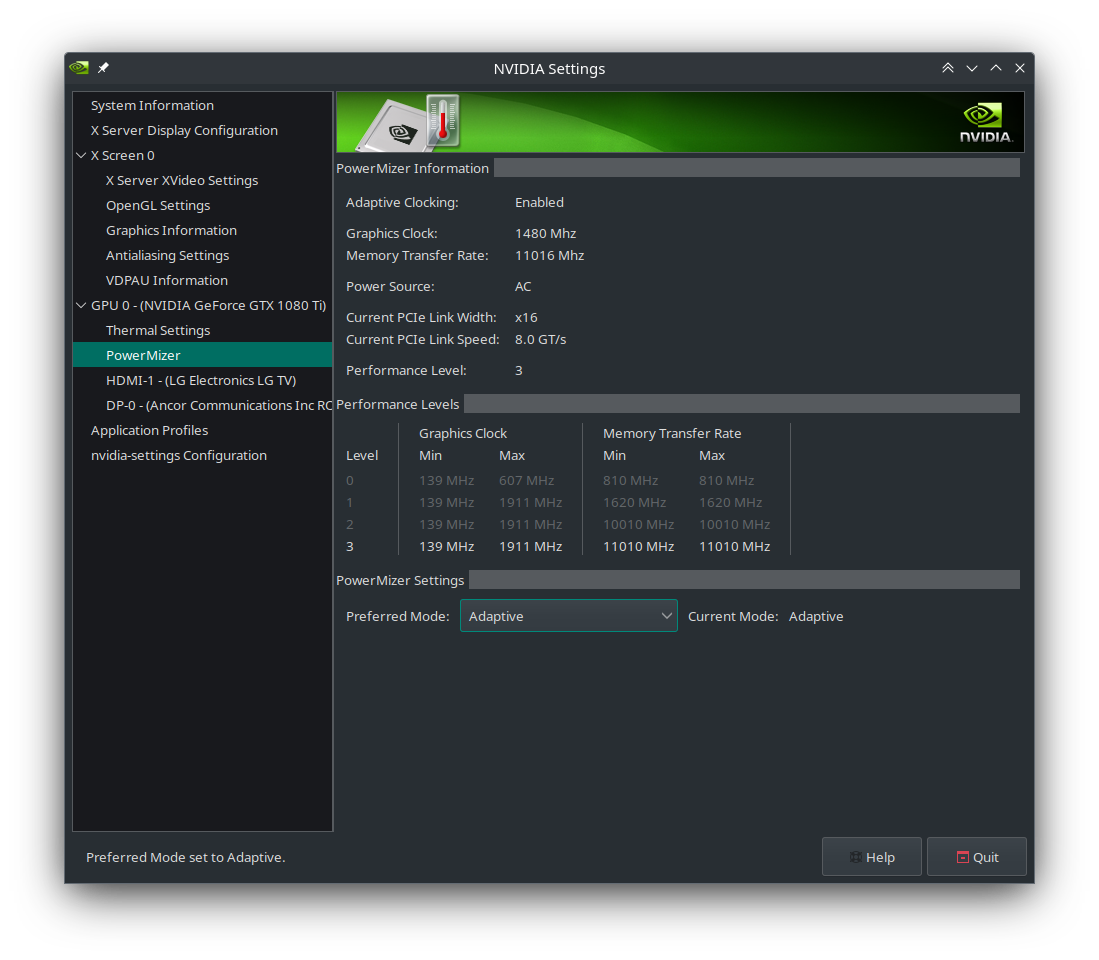Open nvidia-settings Configuration page
Screen dimensions: 1099x960
click(179, 455)
